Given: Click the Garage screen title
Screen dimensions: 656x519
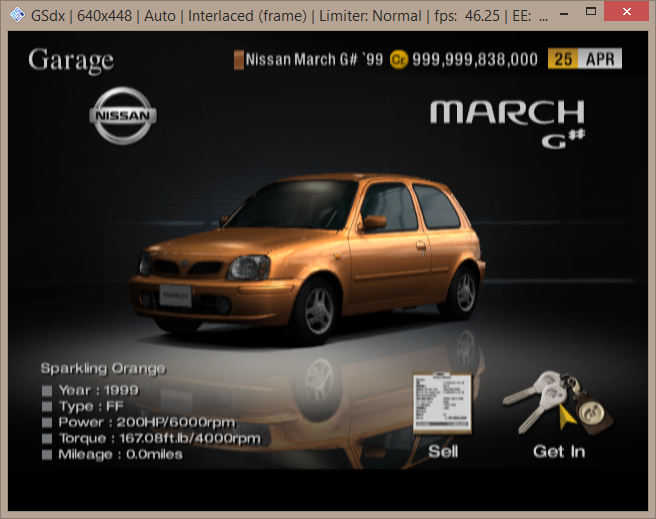Looking at the screenshot, I should [x=71, y=61].
